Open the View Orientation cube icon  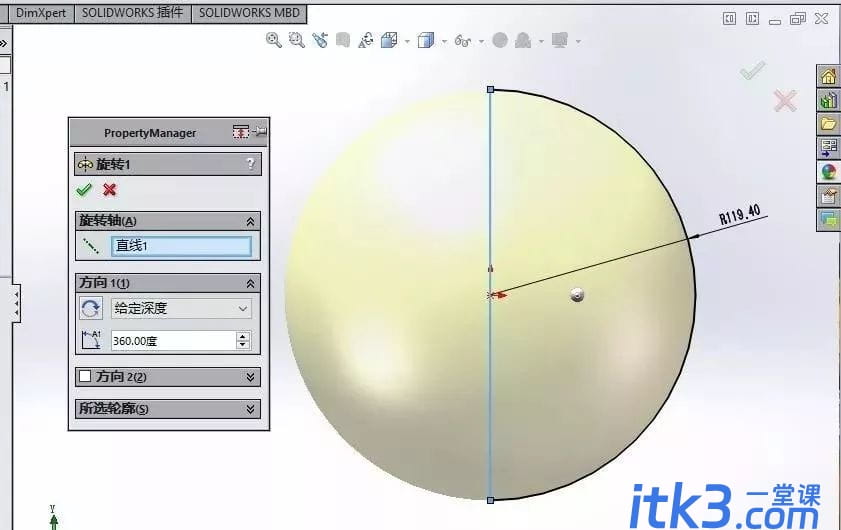pos(389,40)
